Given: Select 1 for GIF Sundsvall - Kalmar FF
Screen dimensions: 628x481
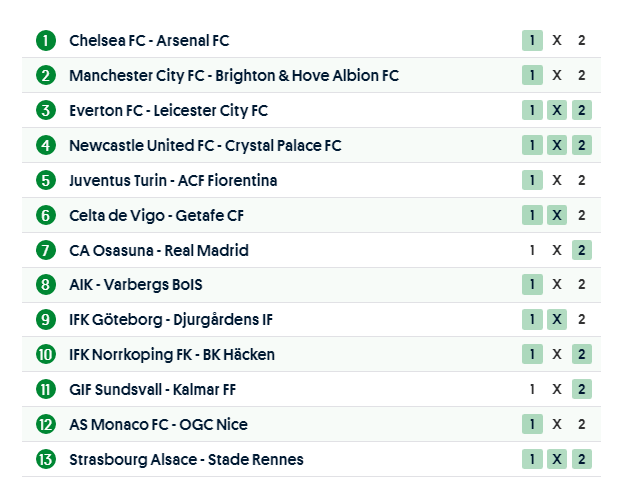Looking at the screenshot, I should coord(532,390).
